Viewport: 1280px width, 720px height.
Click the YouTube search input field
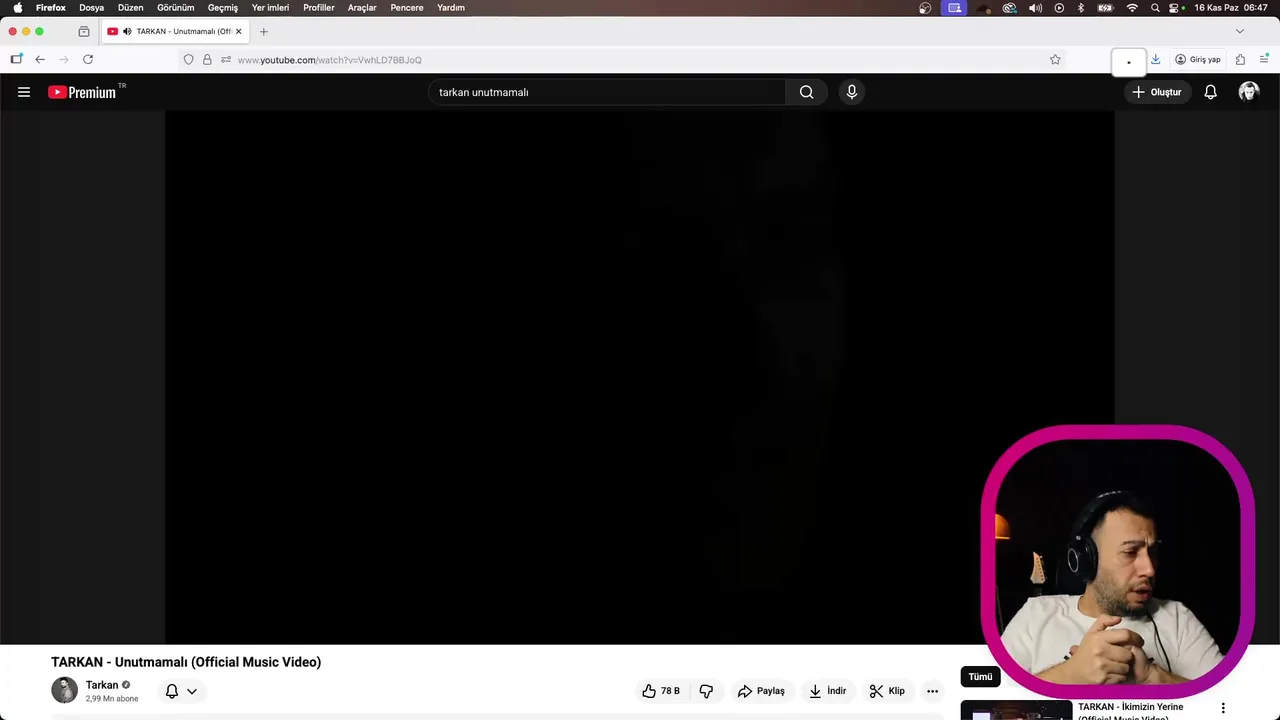point(607,92)
